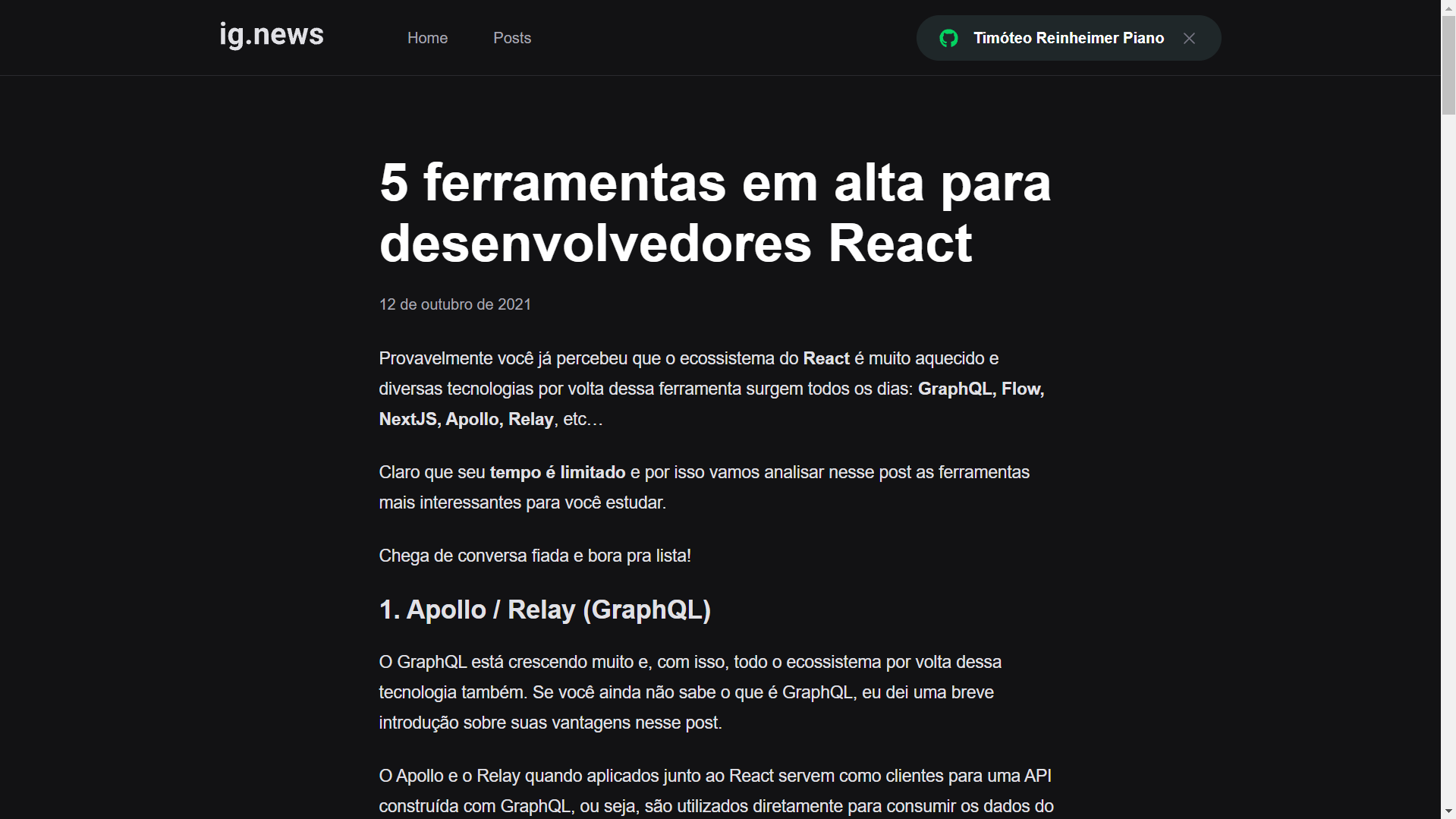Screen dimensions: 1456x819
Task: Click the bold text 'GraphQL, Flow,'
Action: point(981,389)
